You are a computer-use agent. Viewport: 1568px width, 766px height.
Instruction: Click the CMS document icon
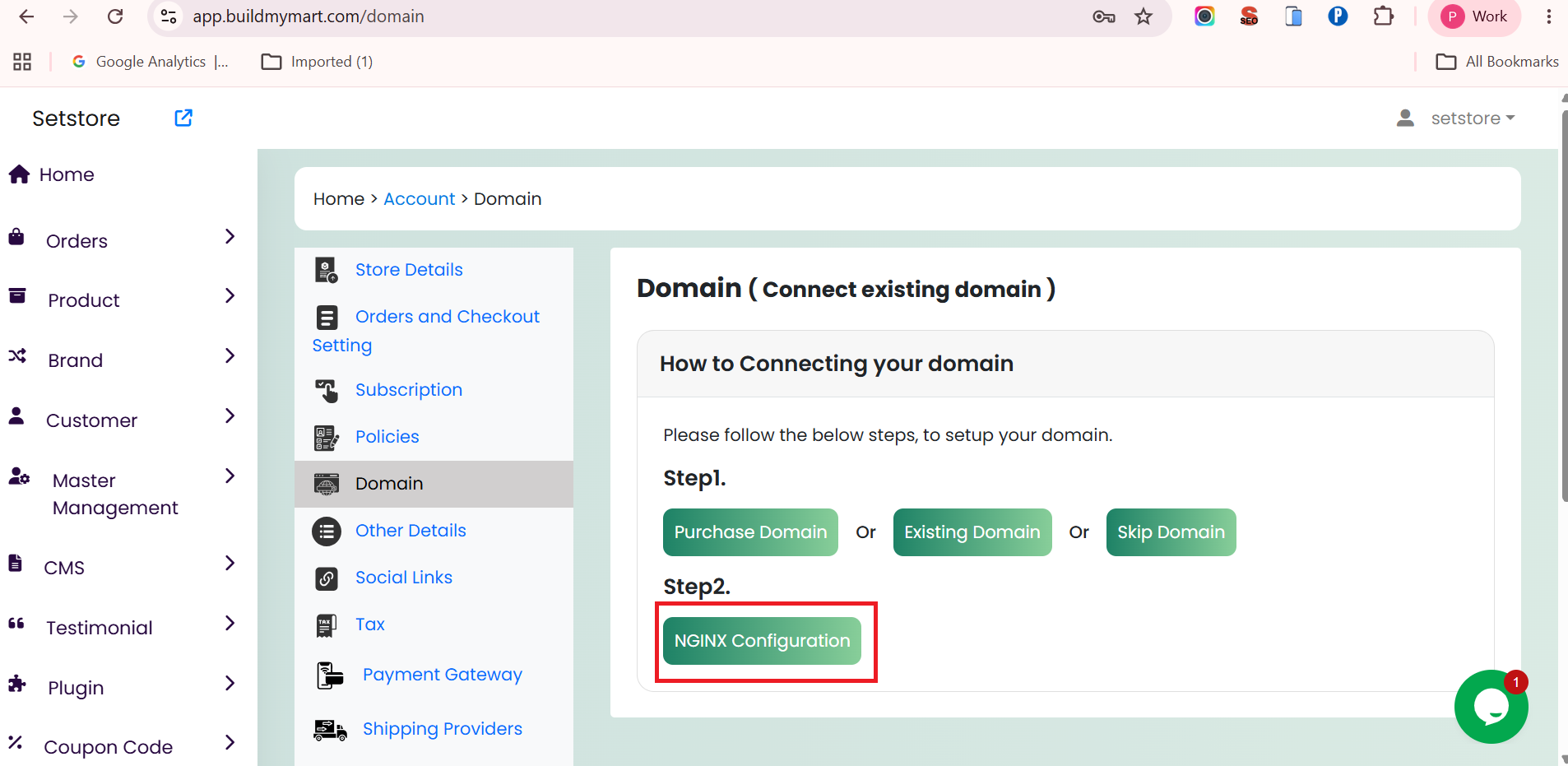click(15, 563)
